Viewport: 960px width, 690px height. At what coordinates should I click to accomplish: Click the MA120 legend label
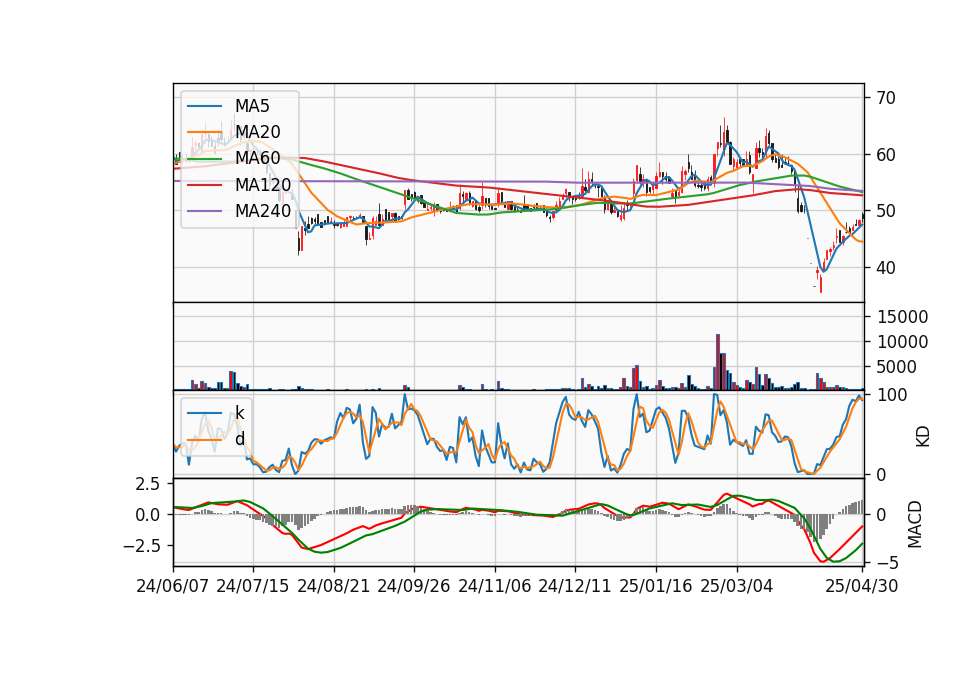tap(263, 185)
